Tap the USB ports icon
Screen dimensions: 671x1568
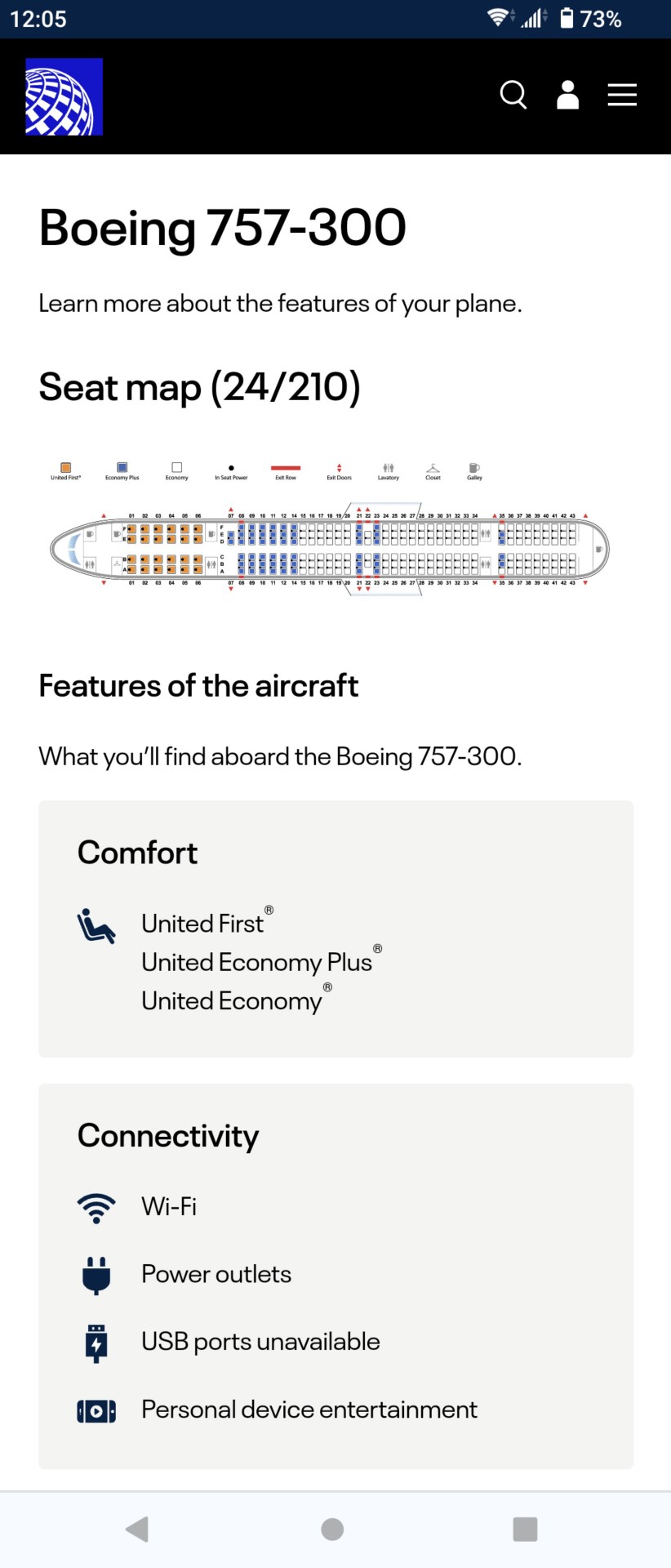point(96,1343)
